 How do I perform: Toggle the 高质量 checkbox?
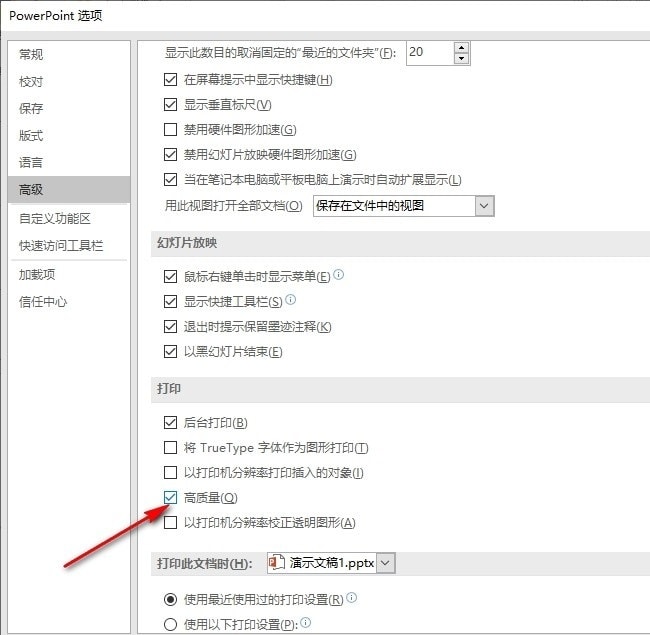pos(170,498)
